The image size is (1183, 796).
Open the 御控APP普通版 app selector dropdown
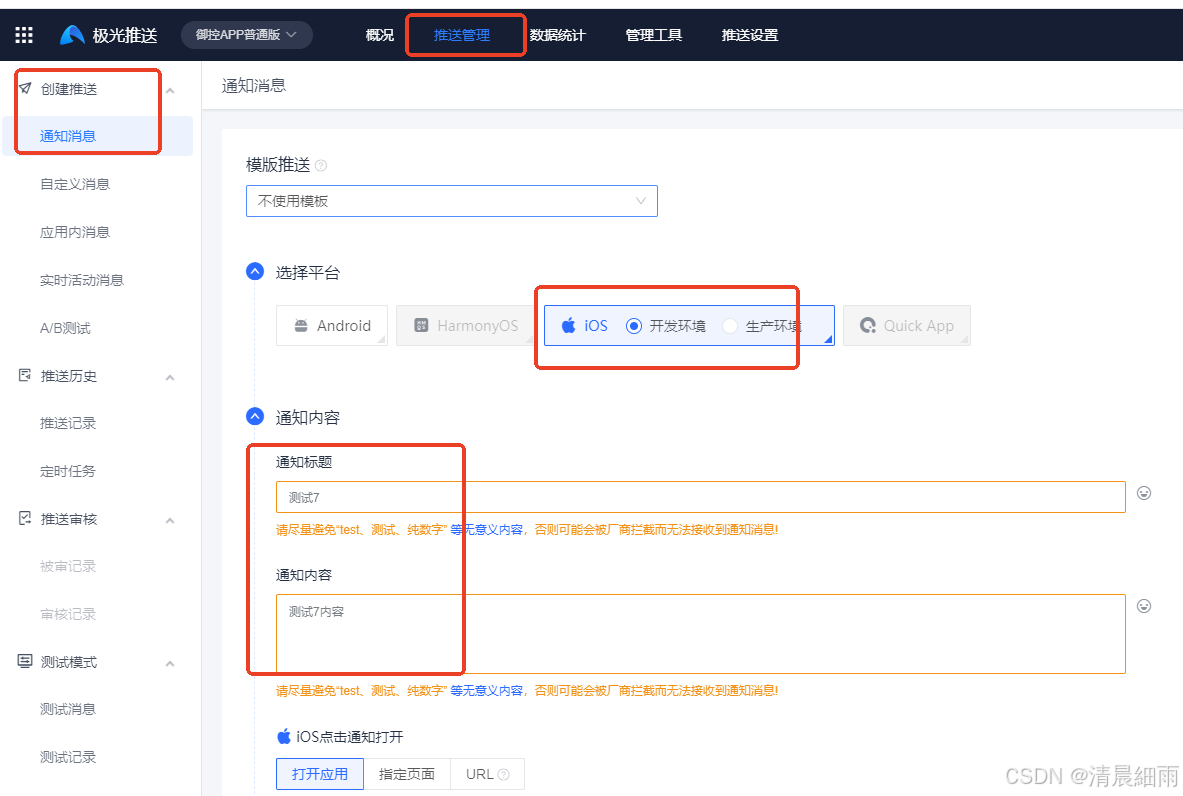pyautogui.click(x=247, y=35)
